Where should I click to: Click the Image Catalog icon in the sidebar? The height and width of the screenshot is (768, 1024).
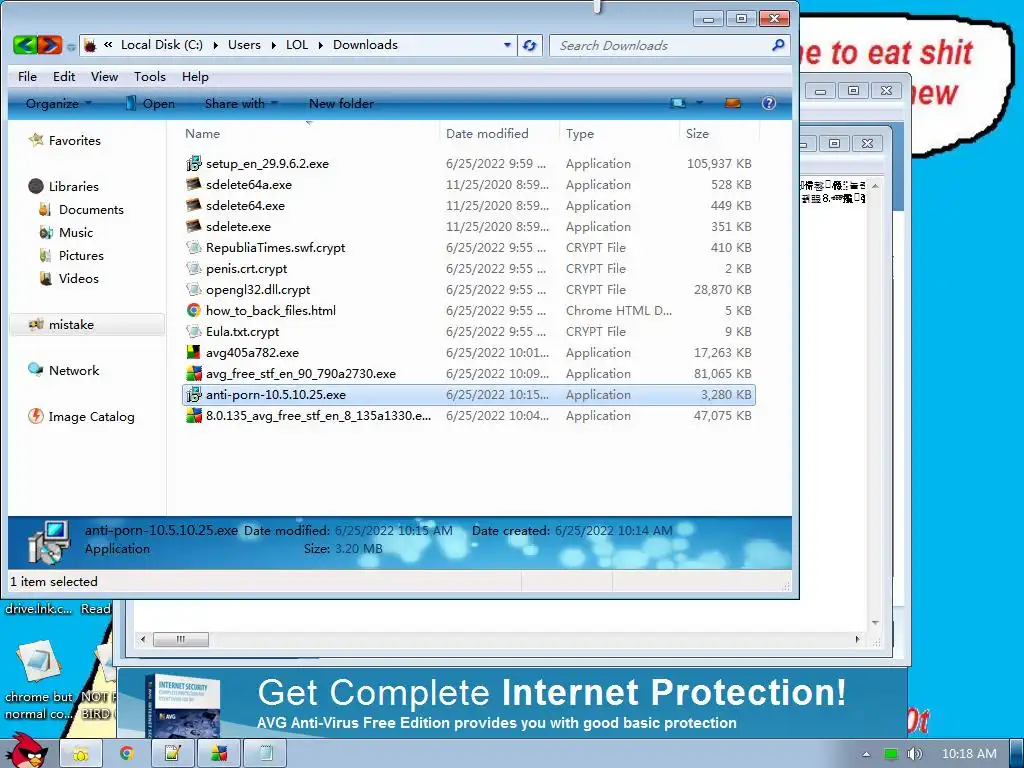pos(36,416)
